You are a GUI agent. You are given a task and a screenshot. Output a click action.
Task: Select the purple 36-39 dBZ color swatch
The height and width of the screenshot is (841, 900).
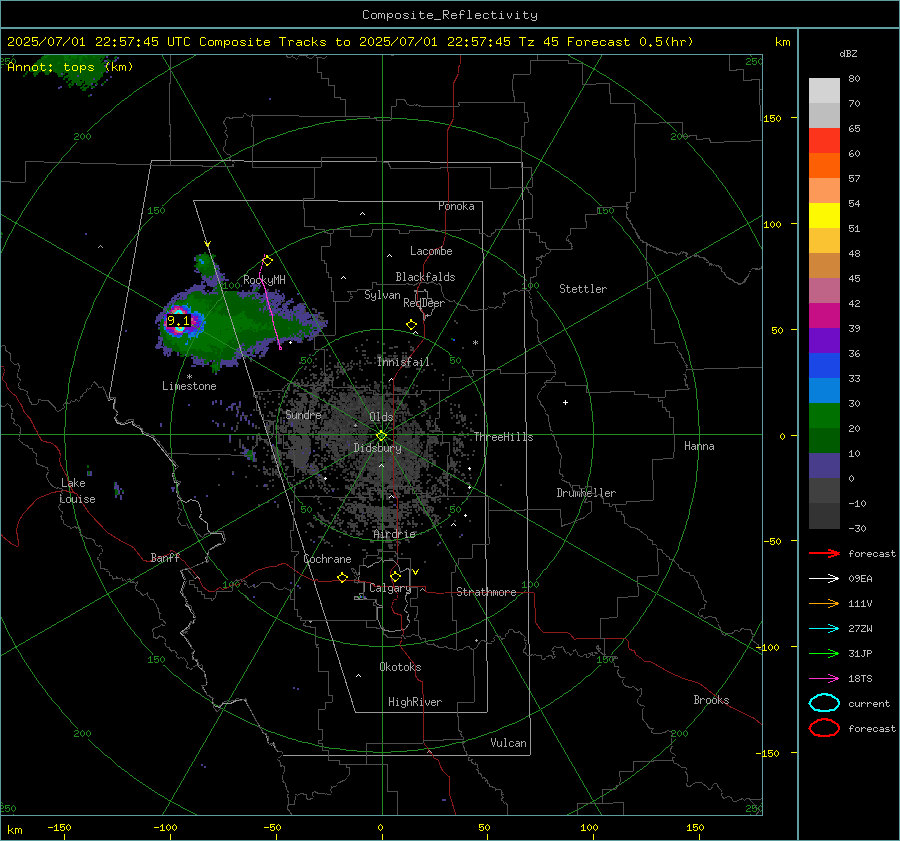824,341
